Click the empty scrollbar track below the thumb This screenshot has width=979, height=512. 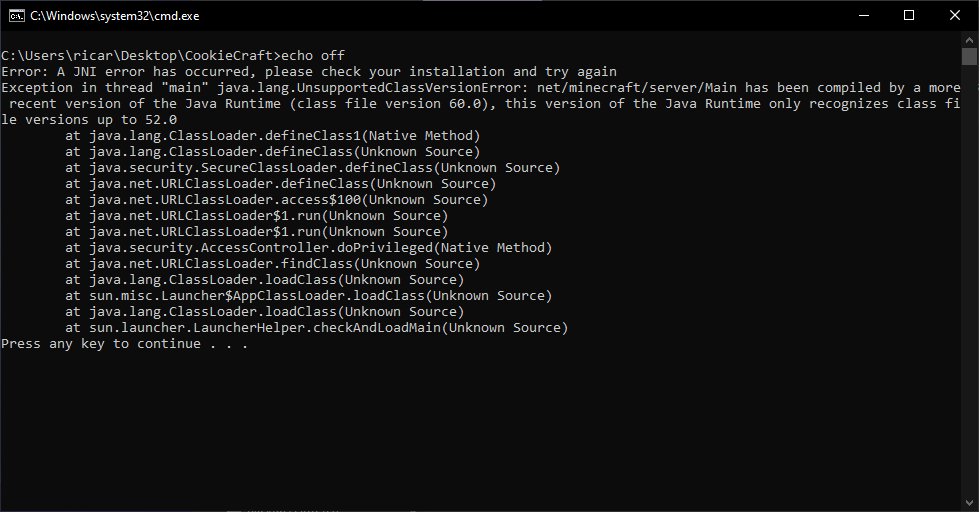pos(969,300)
